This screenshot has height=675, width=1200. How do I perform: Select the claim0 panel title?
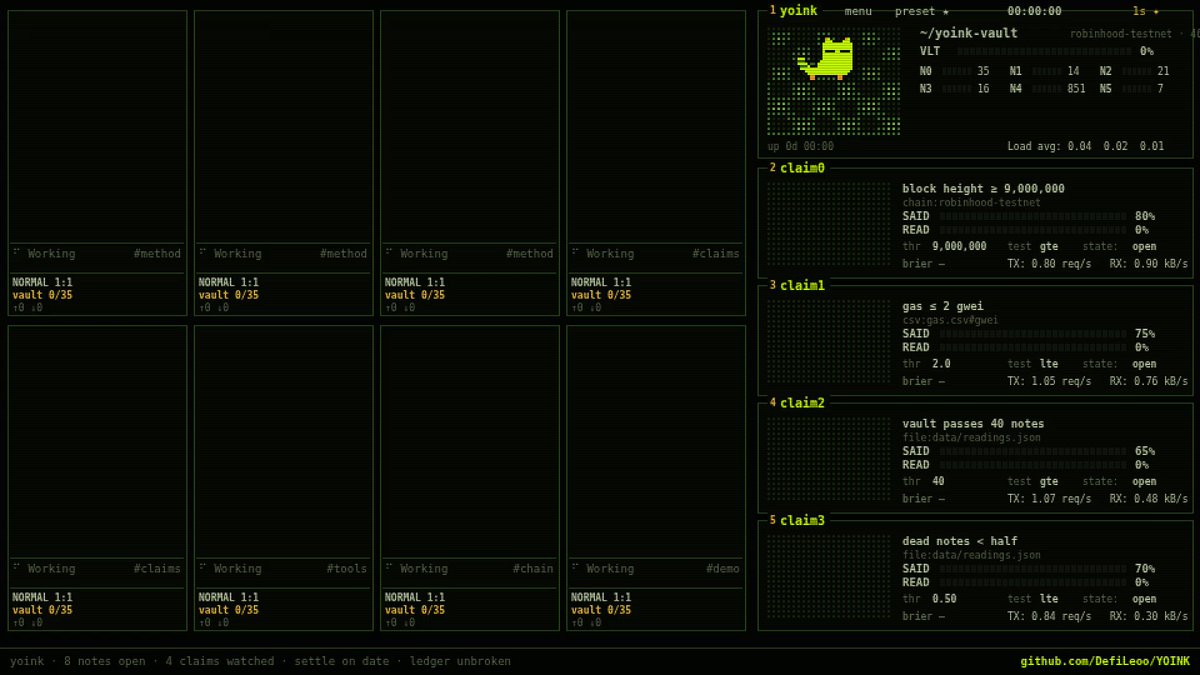[802, 168]
